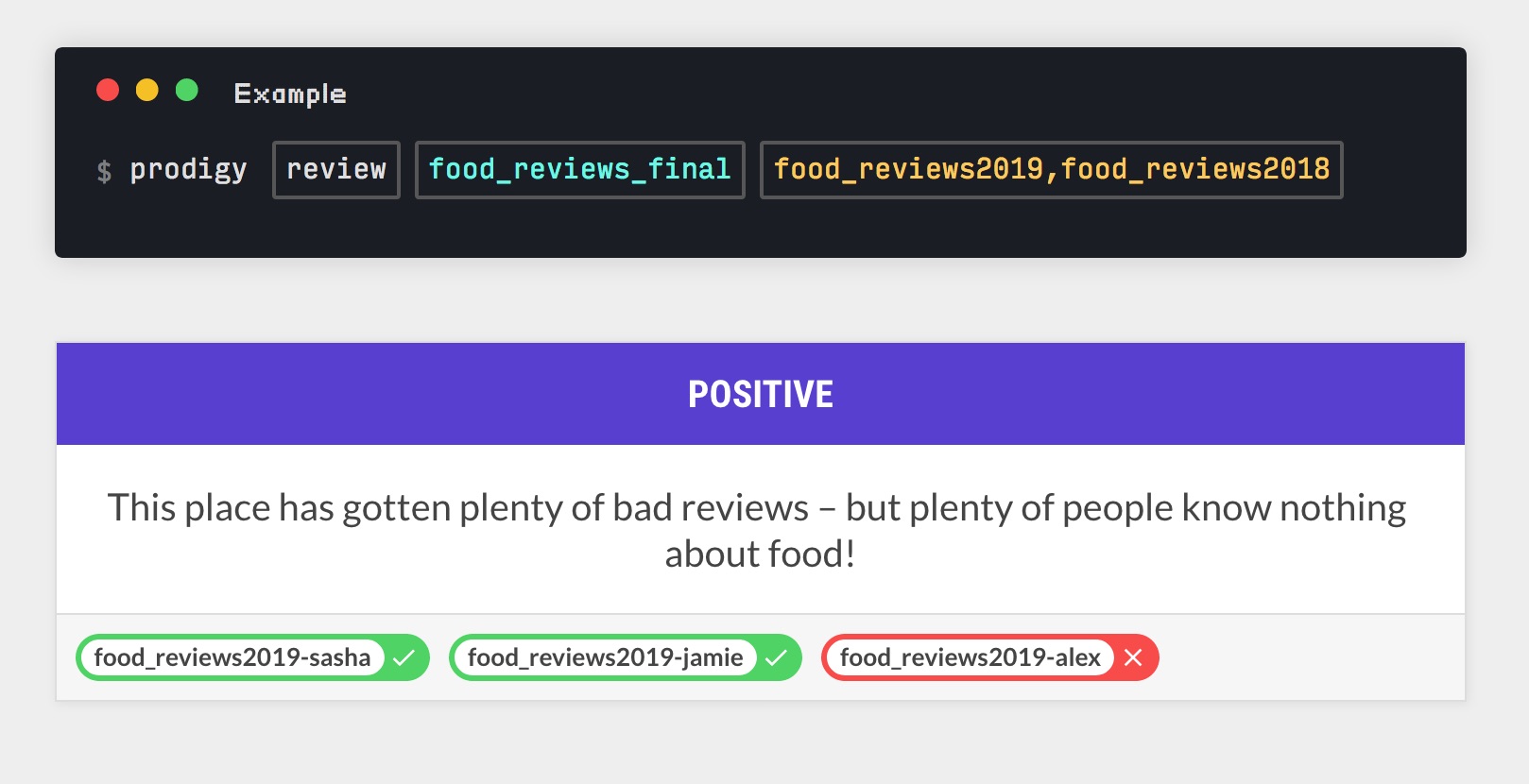The height and width of the screenshot is (784, 1529).
Task: Select the food_reviews2019-jamie label
Action: (605, 657)
